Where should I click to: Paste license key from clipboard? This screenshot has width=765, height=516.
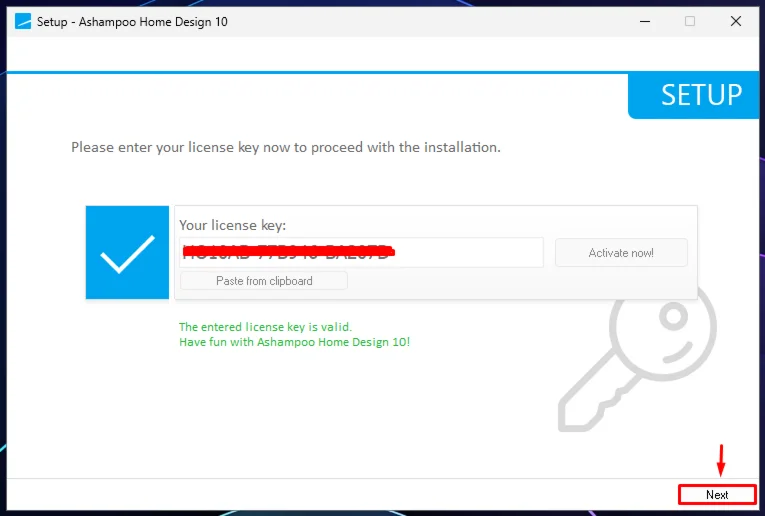tap(264, 281)
